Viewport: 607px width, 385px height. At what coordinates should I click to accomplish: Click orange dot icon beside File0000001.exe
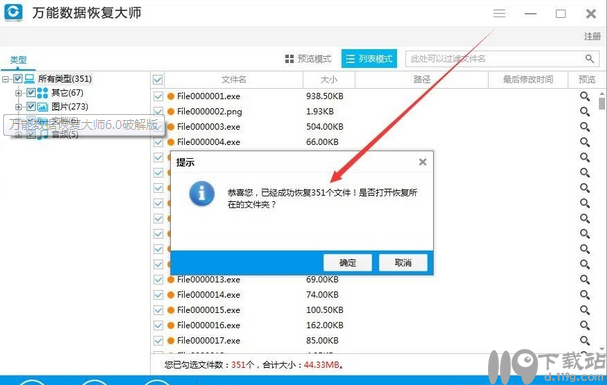(171, 96)
